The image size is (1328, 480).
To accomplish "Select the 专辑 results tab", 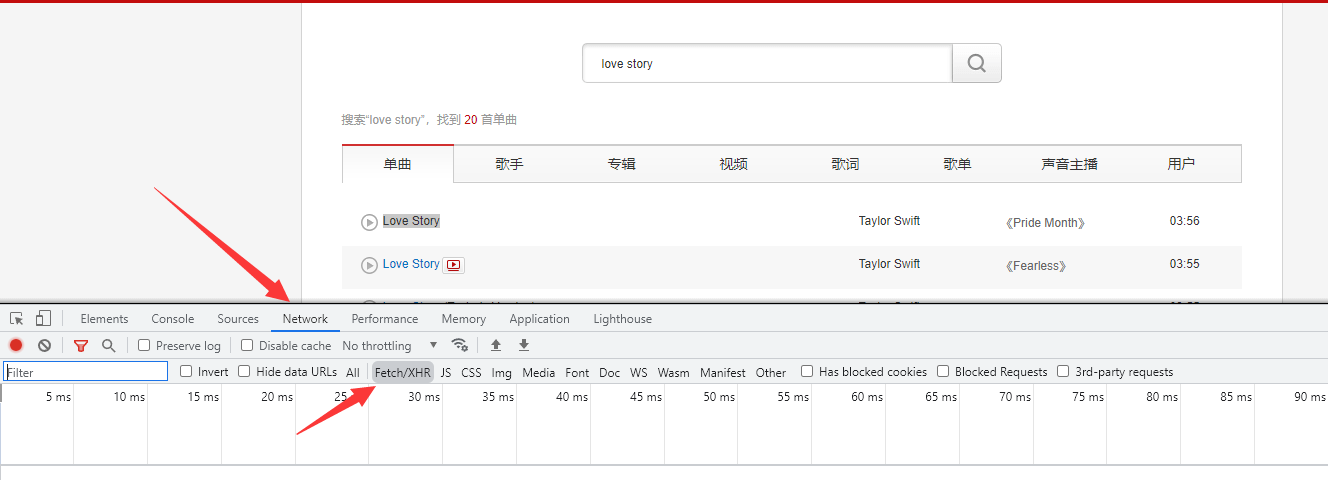I will click(622, 164).
